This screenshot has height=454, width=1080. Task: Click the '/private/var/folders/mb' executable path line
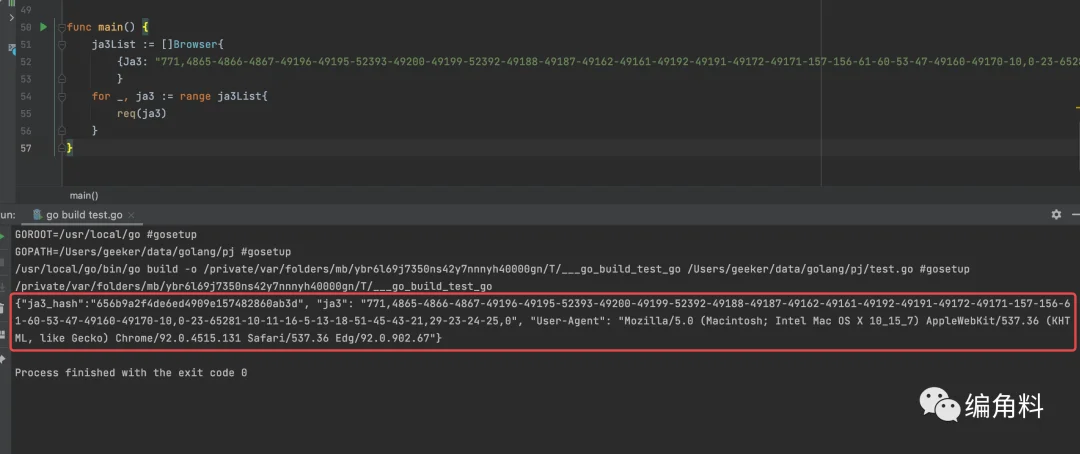click(x=253, y=286)
